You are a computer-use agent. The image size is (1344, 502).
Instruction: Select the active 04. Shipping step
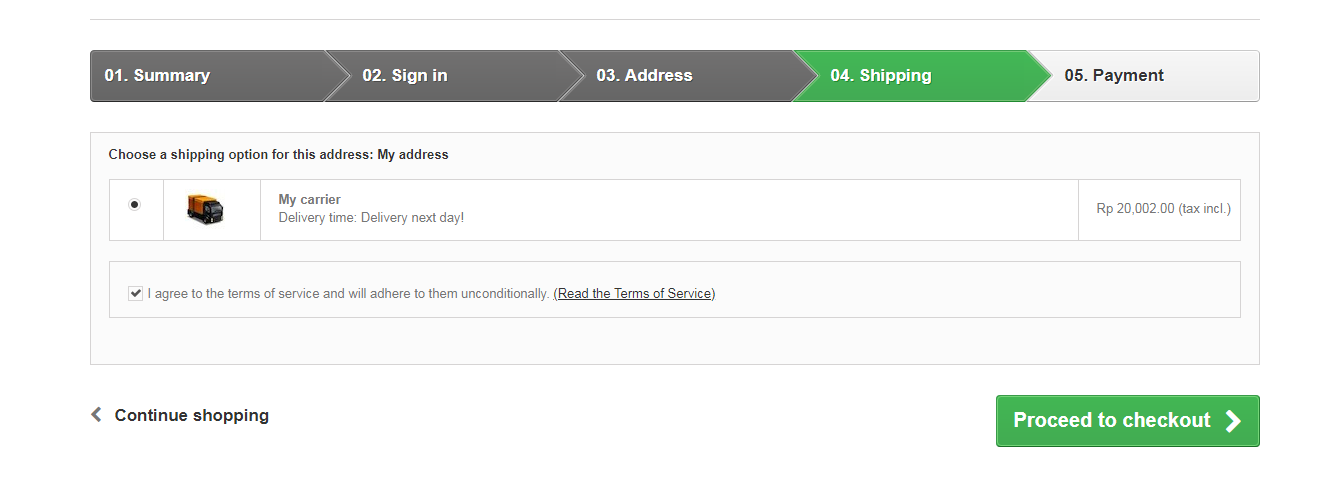pos(880,76)
